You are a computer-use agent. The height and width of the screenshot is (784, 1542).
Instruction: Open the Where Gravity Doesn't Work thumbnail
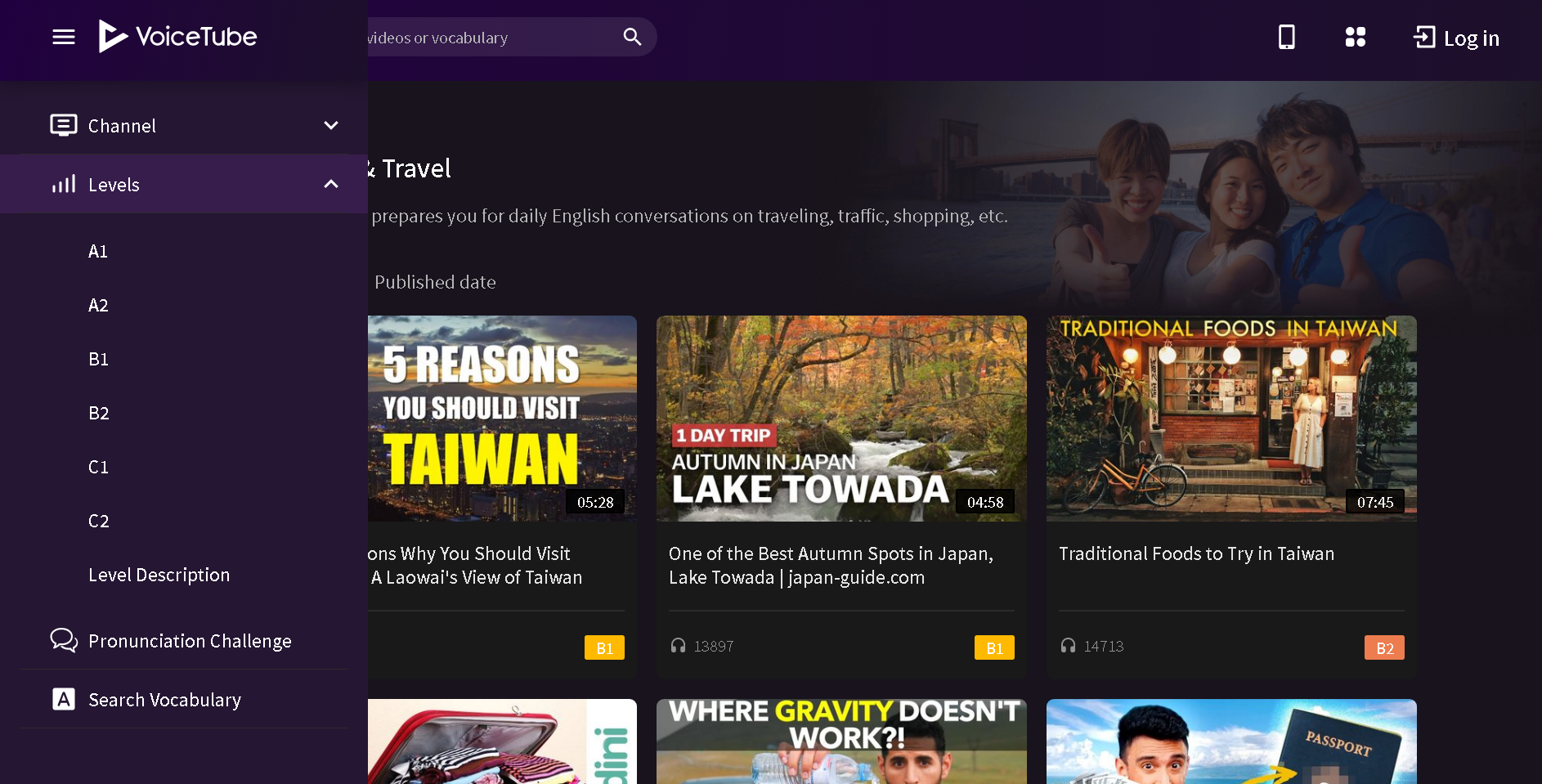click(x=841, y=741)
